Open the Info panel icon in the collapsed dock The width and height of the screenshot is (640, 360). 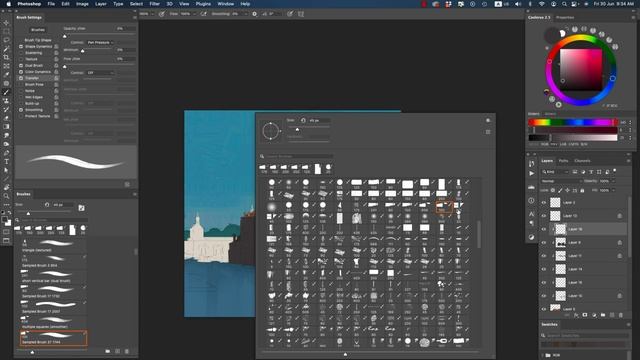pos(531,200)
